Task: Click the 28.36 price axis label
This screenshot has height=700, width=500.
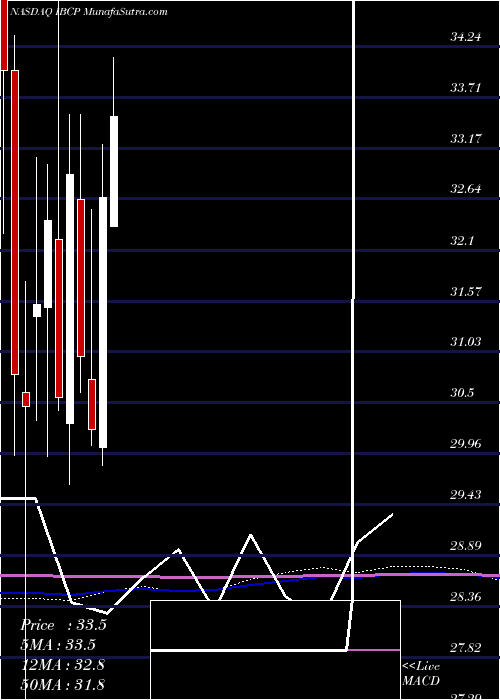Action: pos(465,597)
